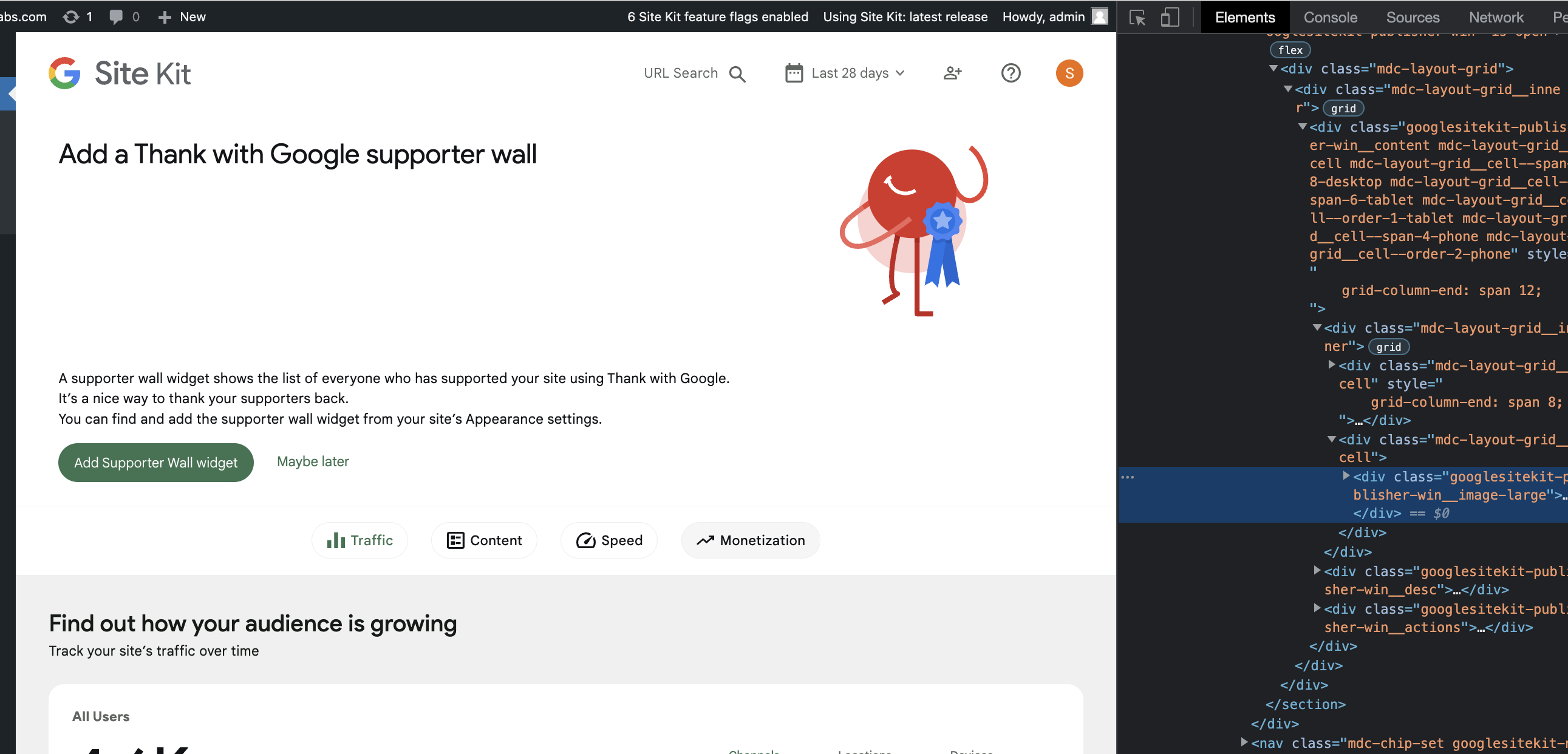Toggle the DevTools device toolbar icon
1568x754 pixels.
[x=1169, y=17]
